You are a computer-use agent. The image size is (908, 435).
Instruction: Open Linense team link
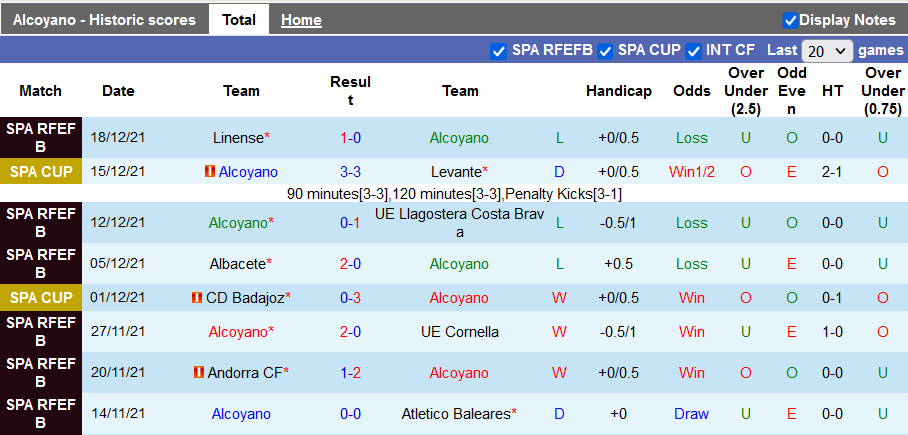pyautogui.click(x=238, y=138)
